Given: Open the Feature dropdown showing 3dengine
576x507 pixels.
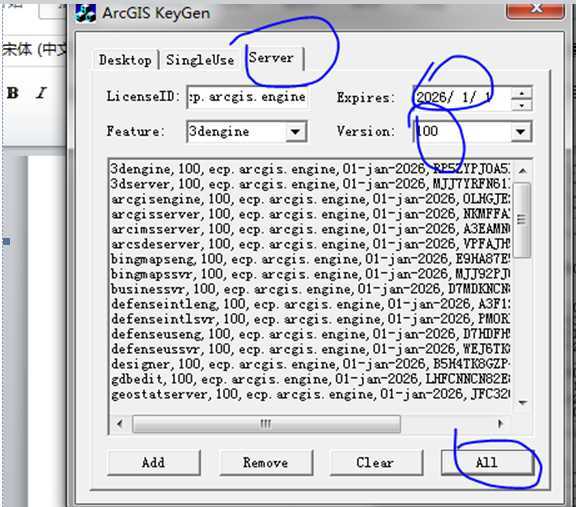Looking at the screenshot, I should 295,132.
